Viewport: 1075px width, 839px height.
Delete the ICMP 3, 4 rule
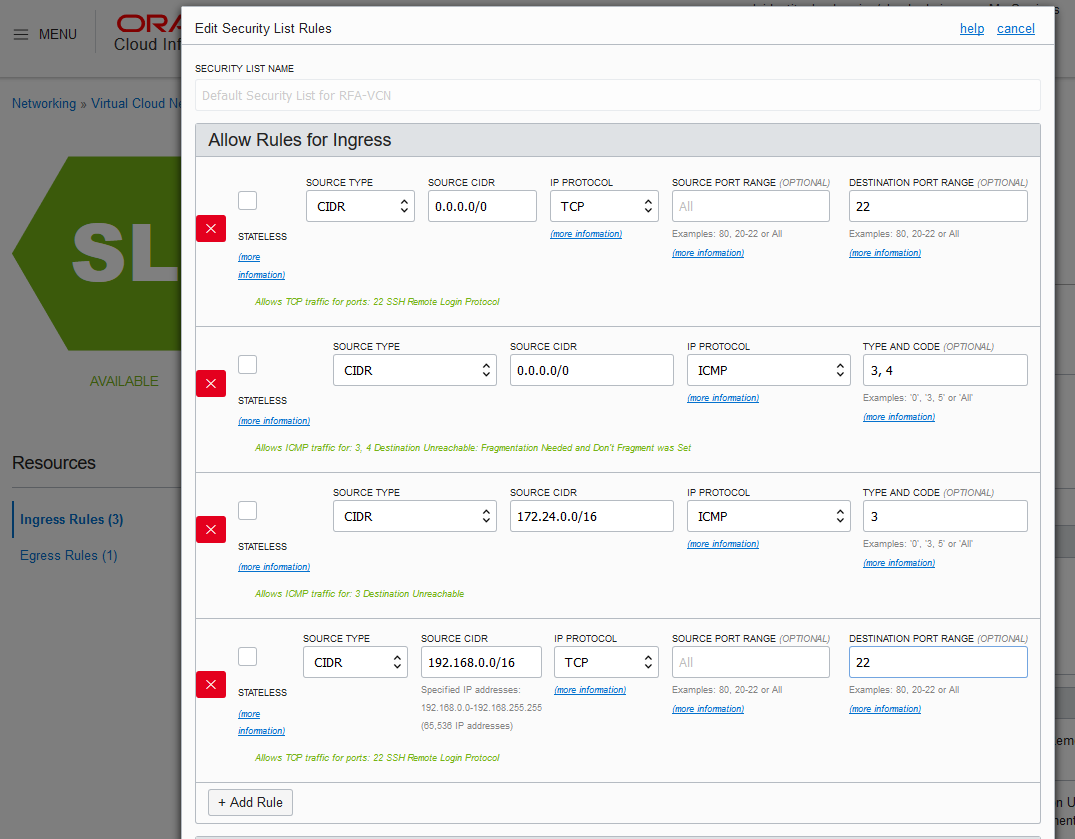210,383
